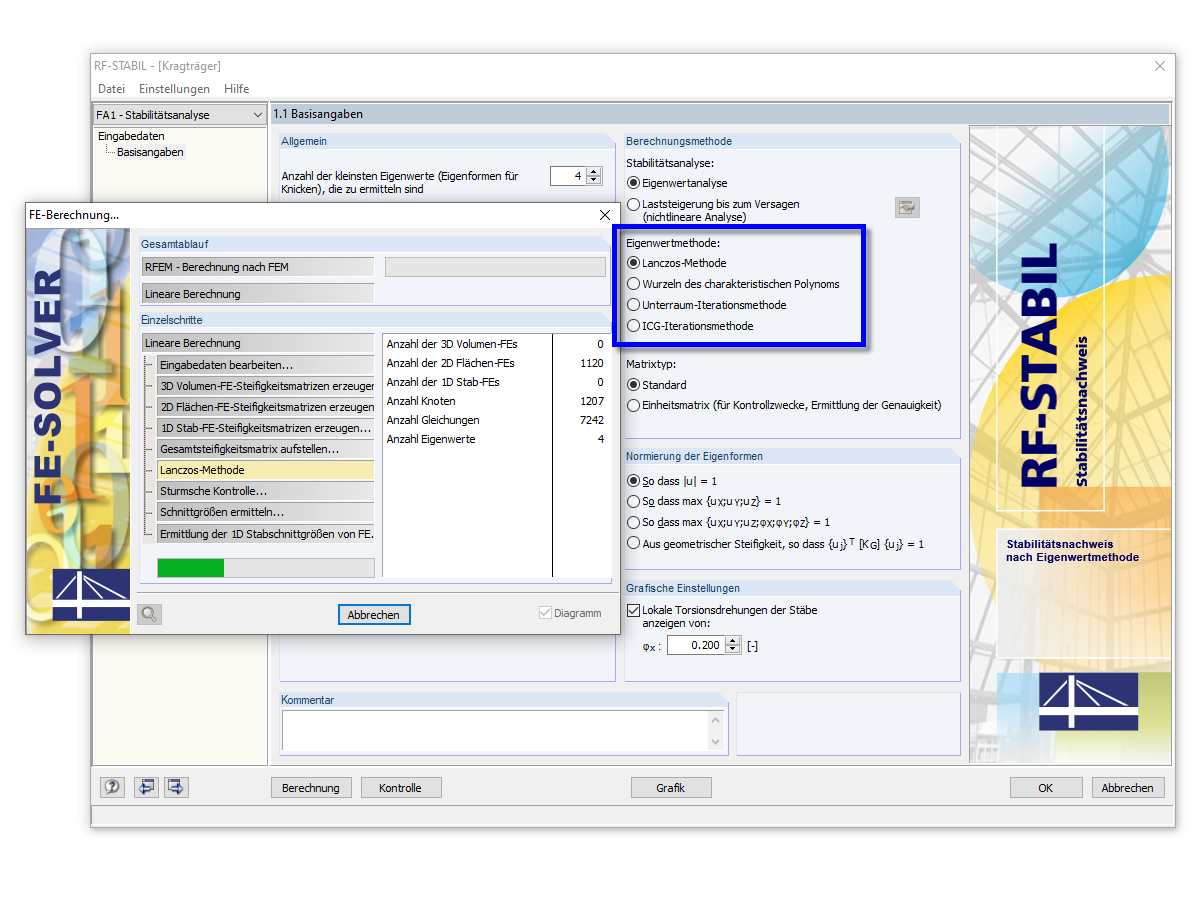Toggle Diagramm checkbox in FE-Berechnung
The width and height of the screenshot is (1200, 900).
click(545, 614)
